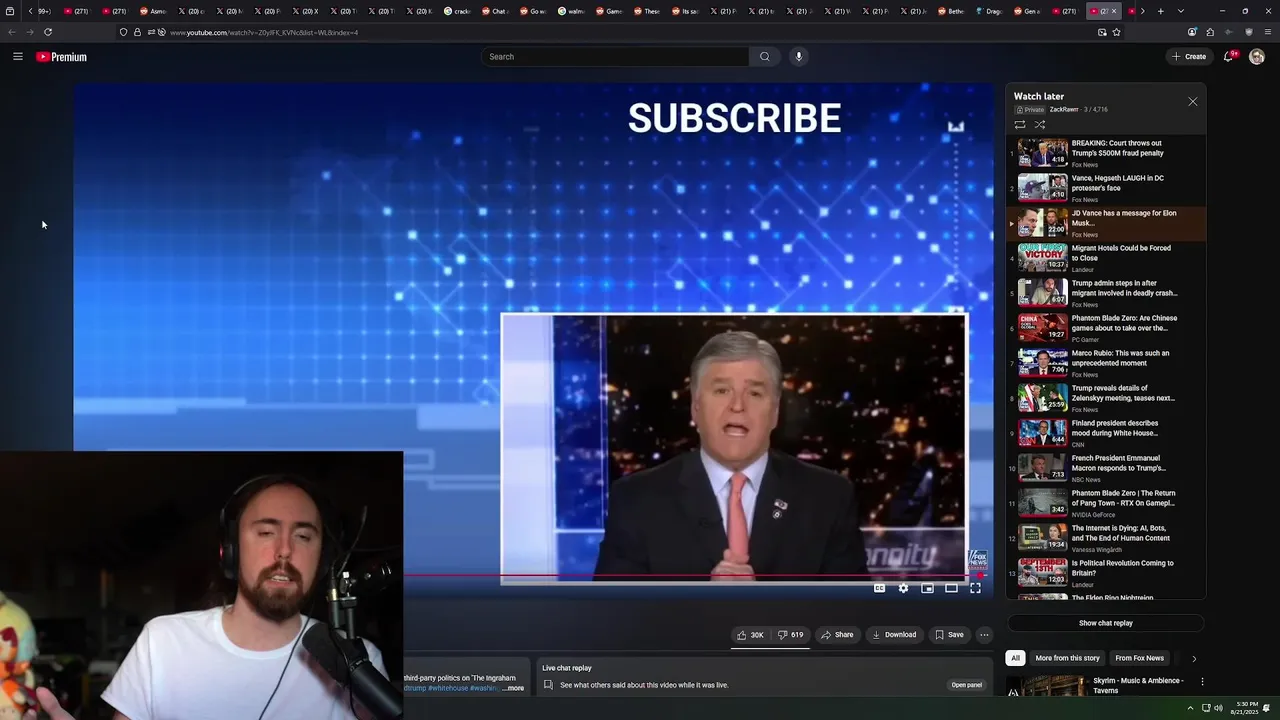Open ZackRawrr playlist owner link

point(1063,109)
